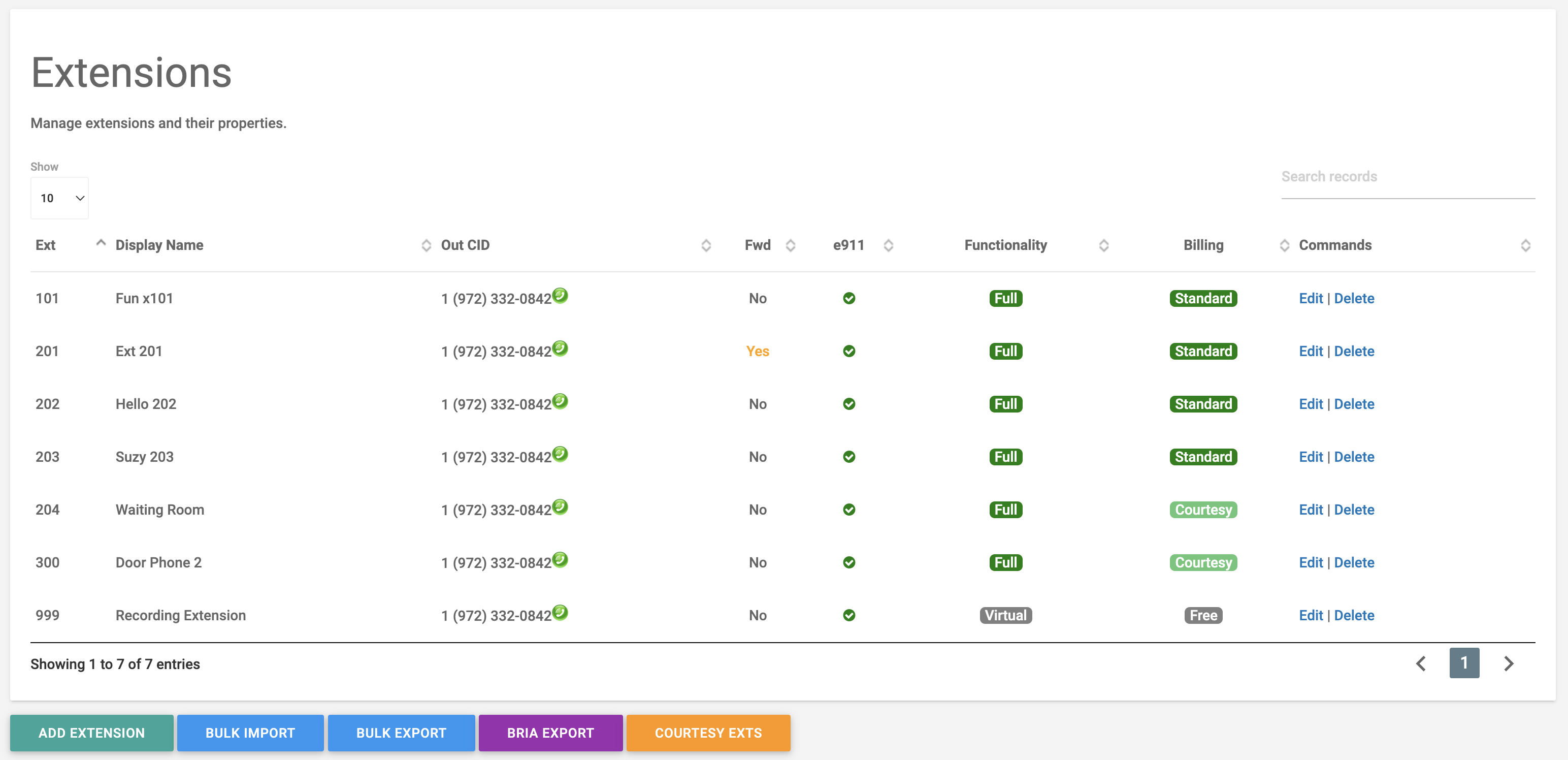This screenshot has width=1568, height=760.
Task: Click the Courtesy badge for Door Phone 2
Action: [x=1203, y=563]
